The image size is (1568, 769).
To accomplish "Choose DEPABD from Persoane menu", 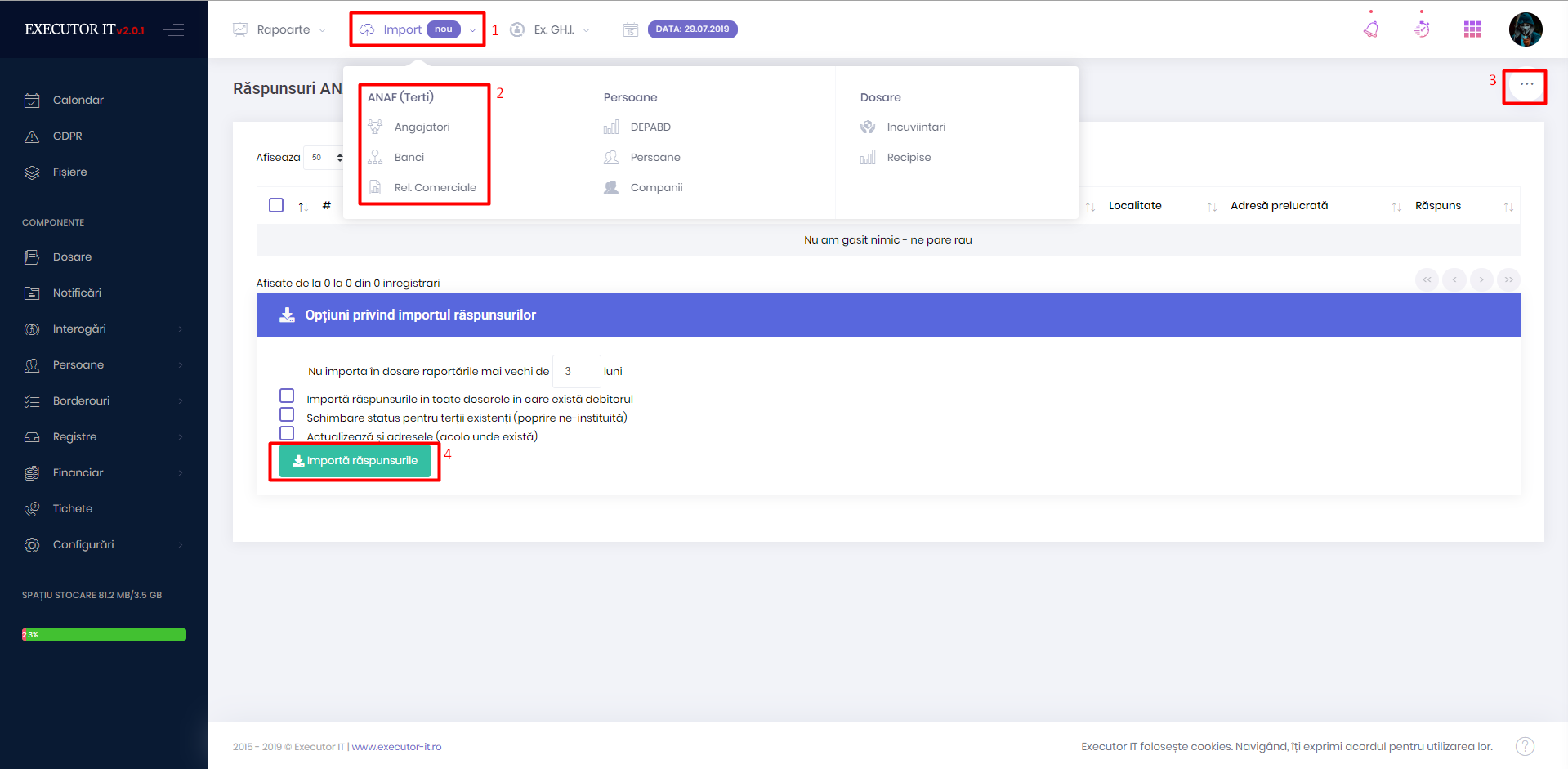I will 650,127.
